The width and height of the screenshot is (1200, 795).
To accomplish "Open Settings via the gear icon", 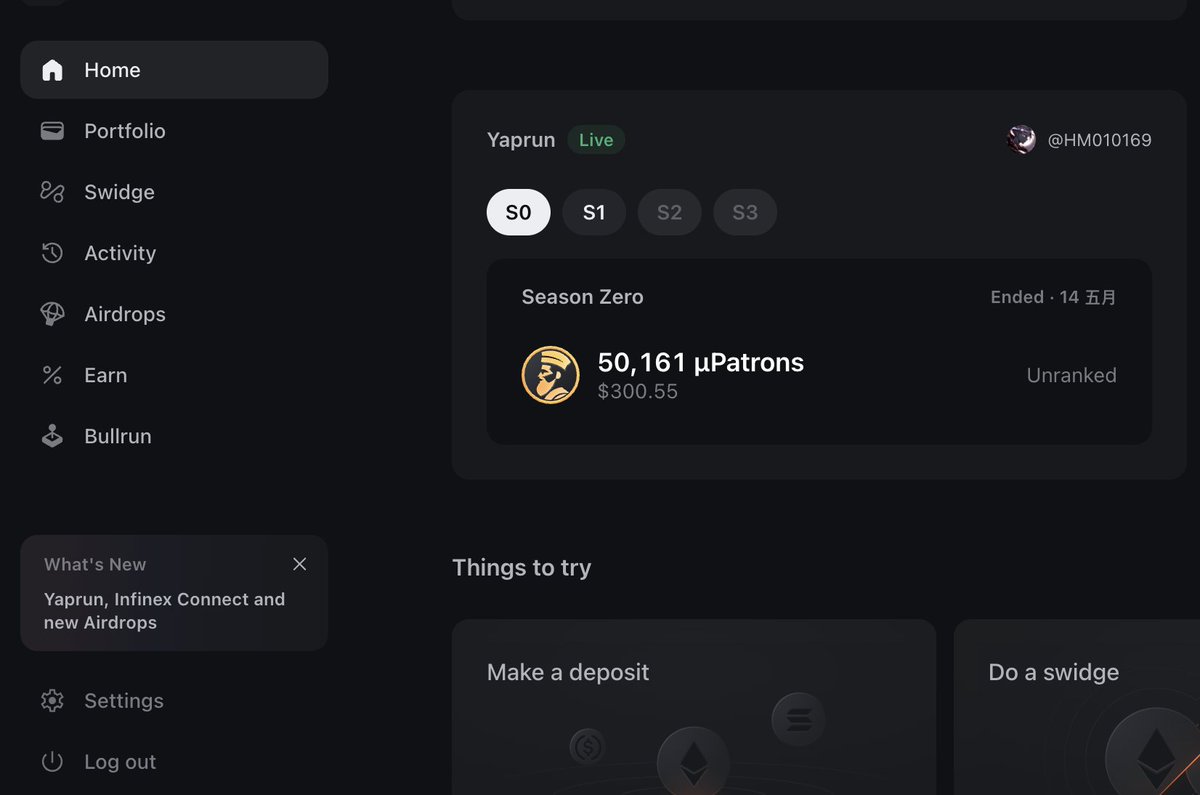I will click(x=52, y=701).
